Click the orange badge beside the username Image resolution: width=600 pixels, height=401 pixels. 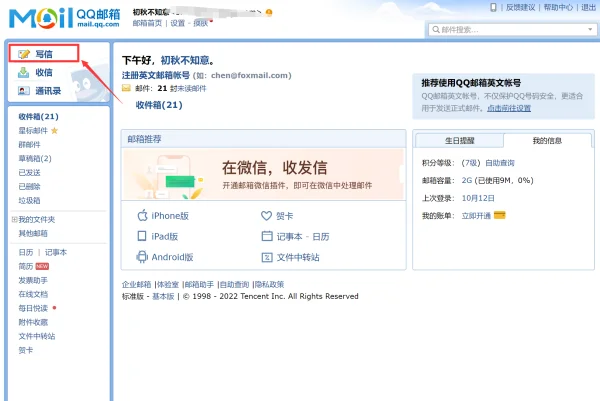click(269, 12)
